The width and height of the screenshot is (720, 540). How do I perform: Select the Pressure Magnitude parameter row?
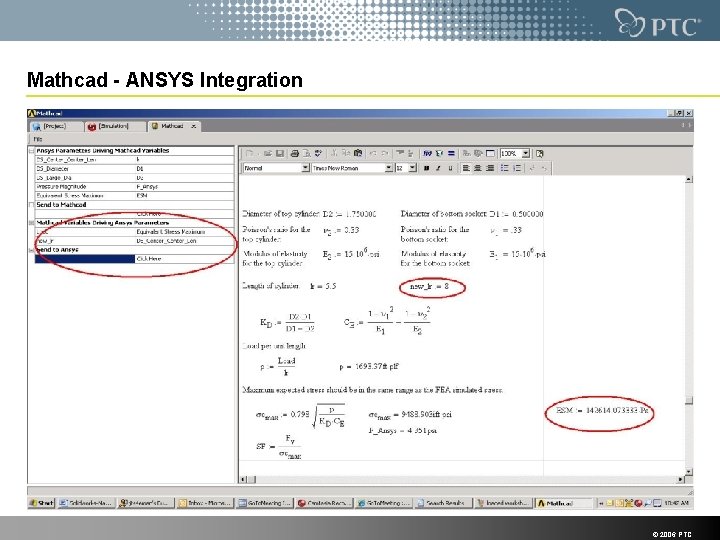[x=135, y=187]
